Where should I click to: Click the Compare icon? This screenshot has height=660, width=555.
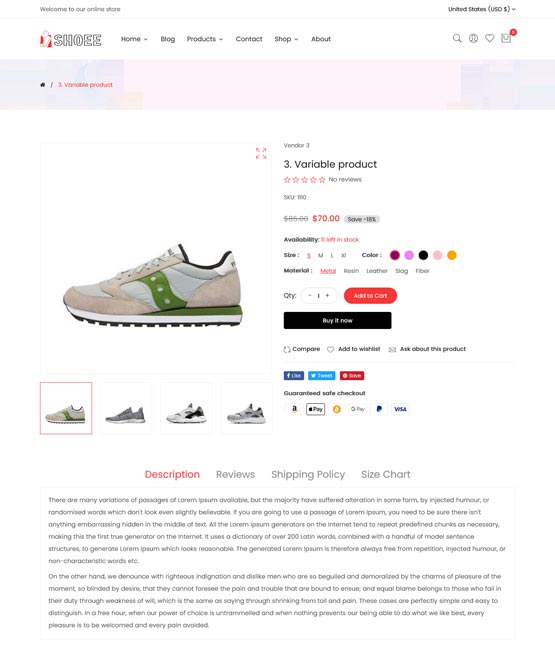(x=287, y=349)
